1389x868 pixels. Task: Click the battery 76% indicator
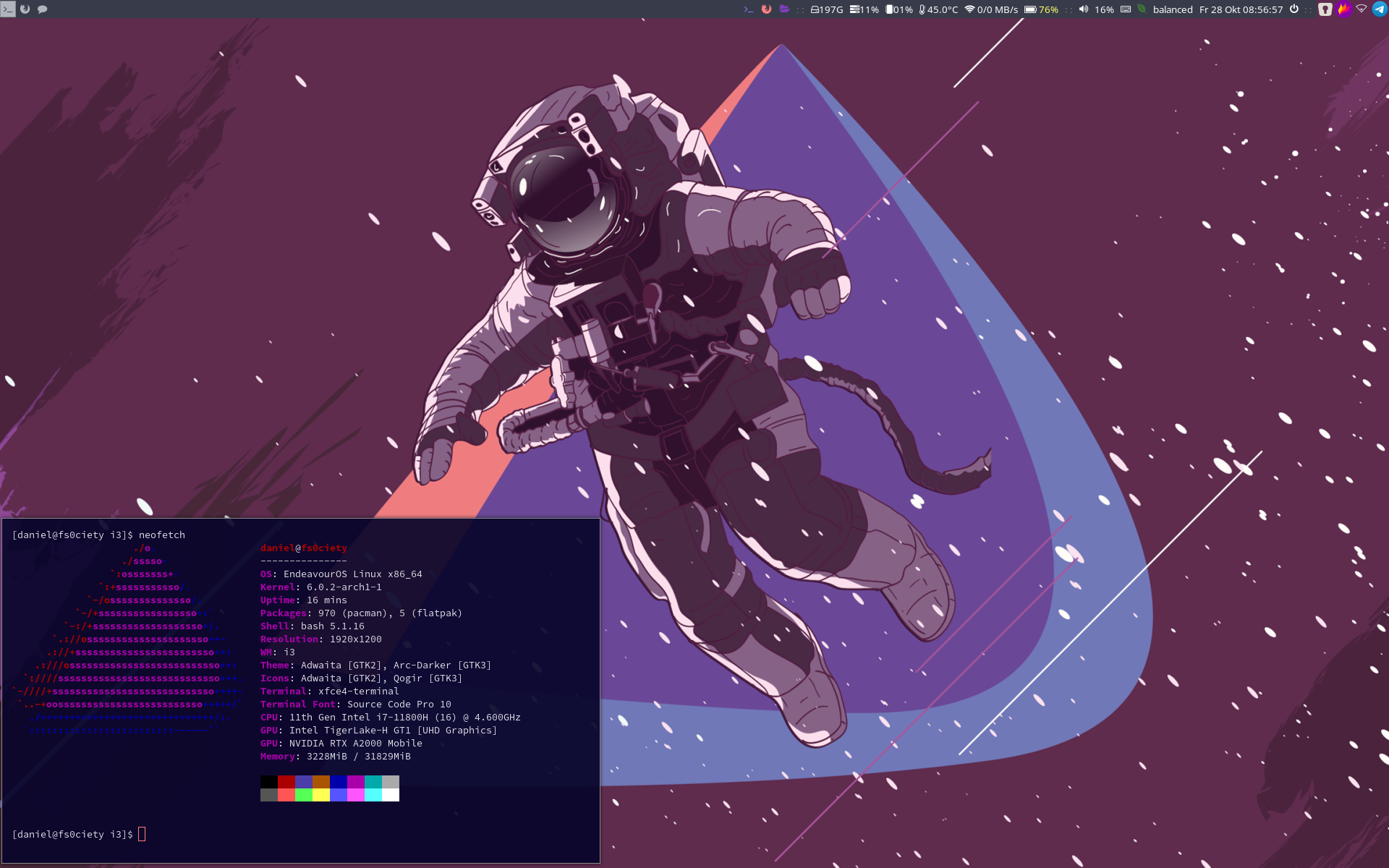[1041, 9]
